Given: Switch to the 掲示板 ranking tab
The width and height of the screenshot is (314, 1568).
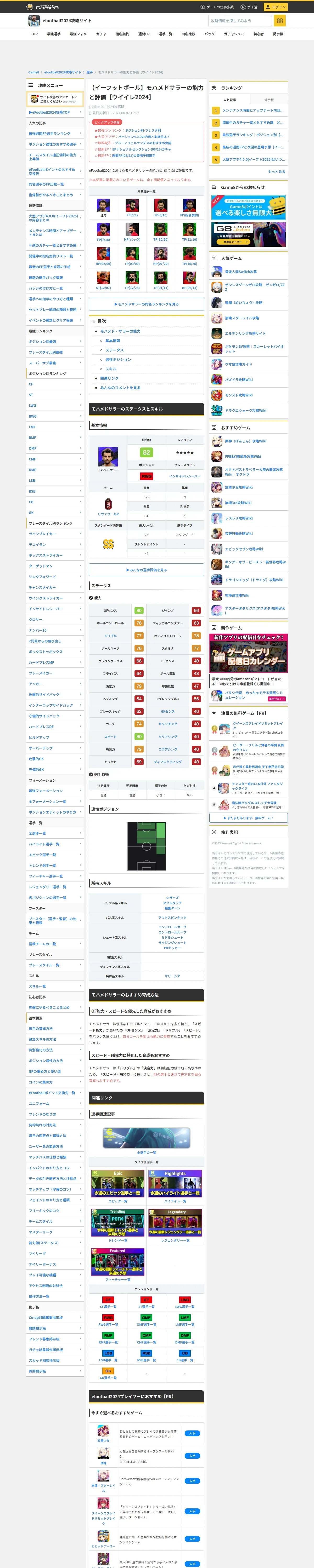Looking at the screenshot, I should 269,100.
